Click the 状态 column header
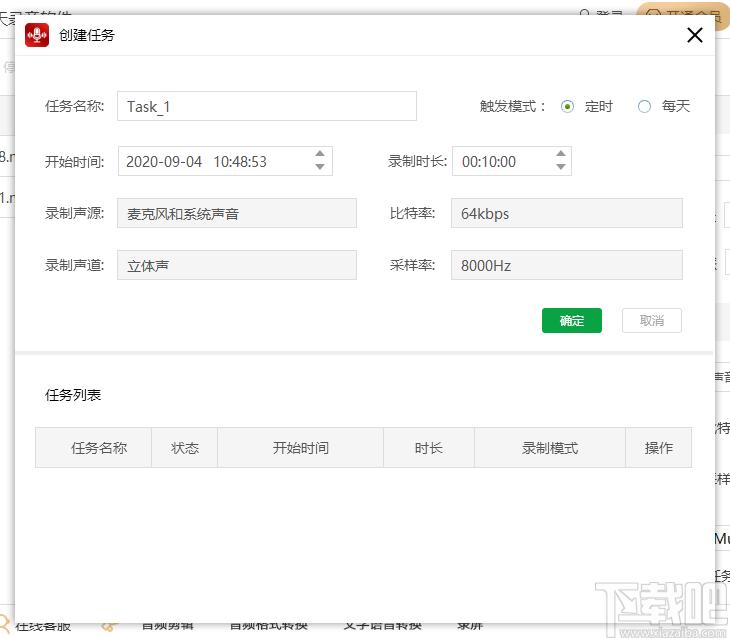Viewport: 730px width, 638px height. coord(184,448)
